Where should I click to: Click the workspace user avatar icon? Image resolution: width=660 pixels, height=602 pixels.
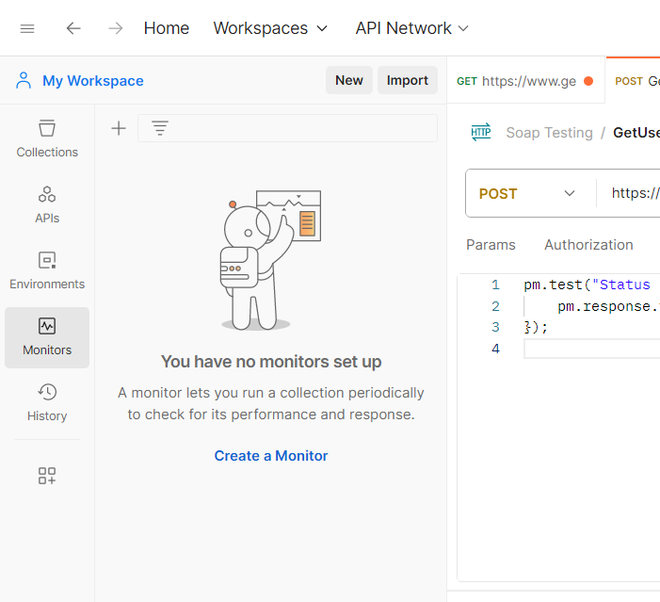point(24,80)
